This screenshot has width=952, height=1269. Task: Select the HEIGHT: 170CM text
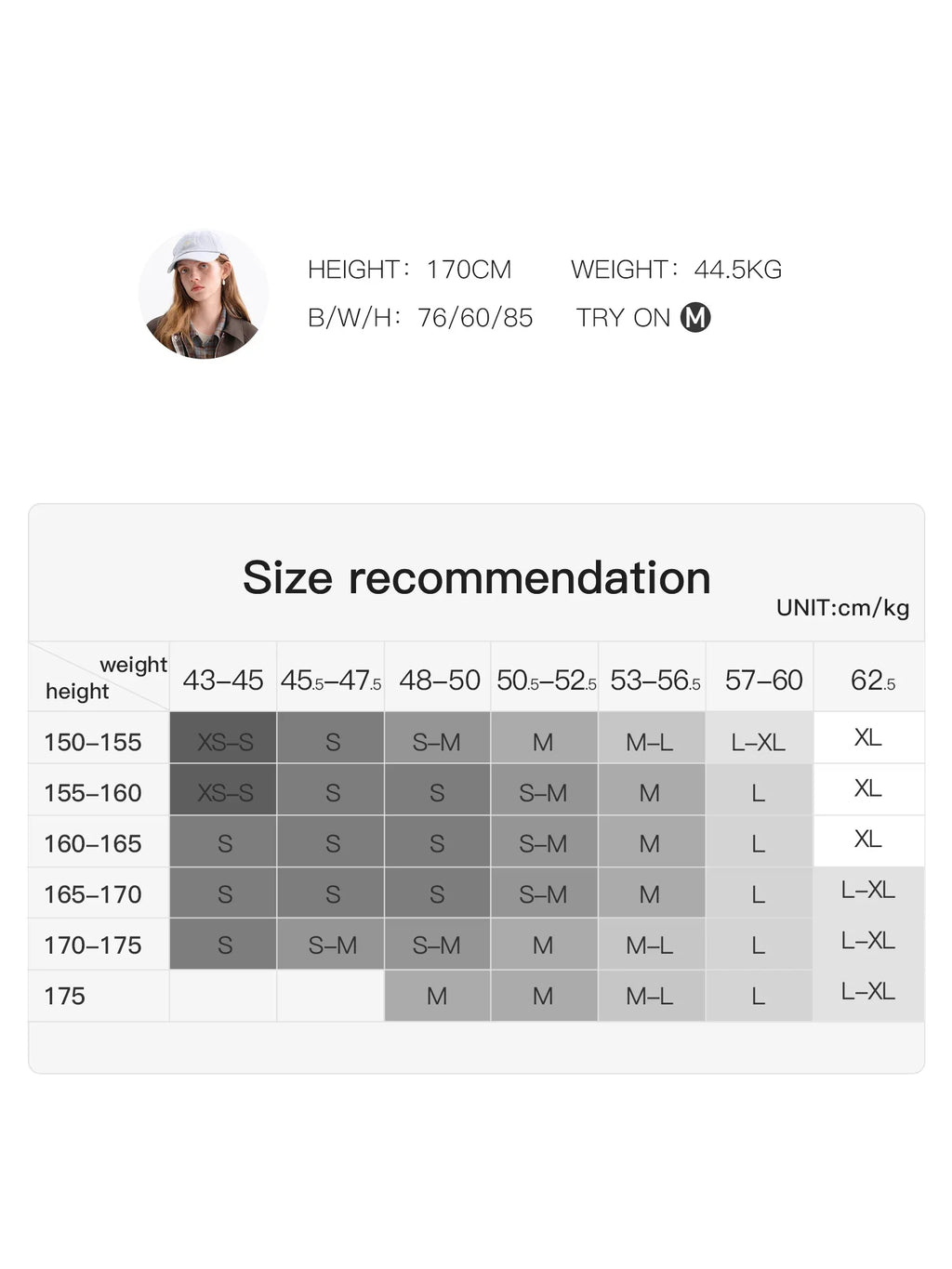pos(409,270)
